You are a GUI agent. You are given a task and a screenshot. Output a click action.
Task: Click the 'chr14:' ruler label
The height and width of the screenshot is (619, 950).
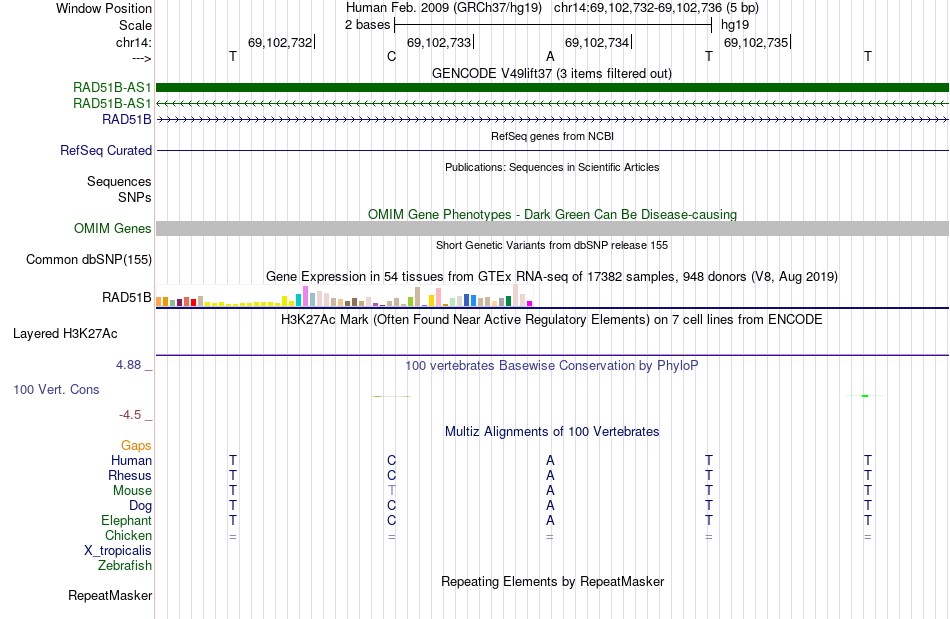(134, 42)
